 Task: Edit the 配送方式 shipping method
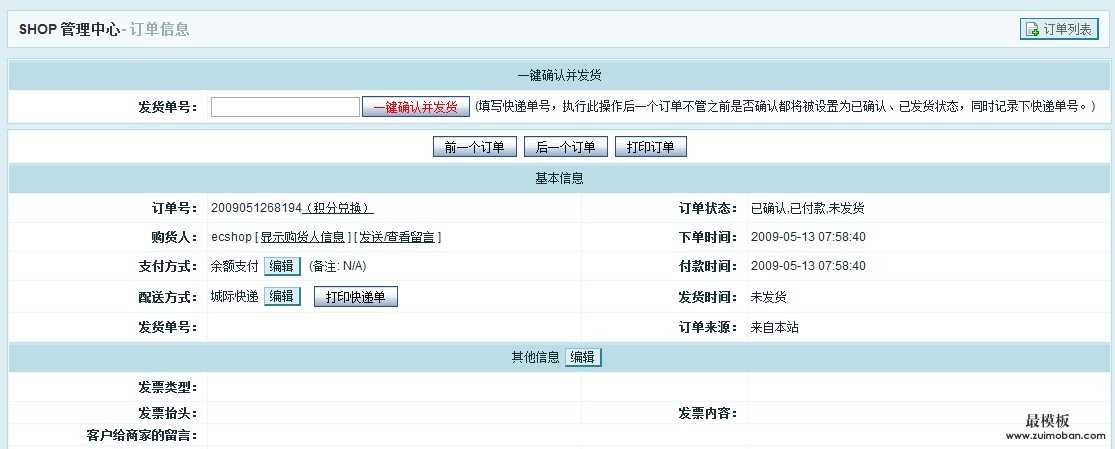[282, 296]
